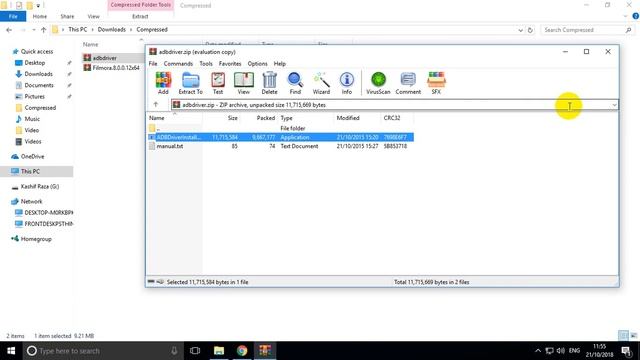Click the Explorer refresh button

[x=530, y=30]
